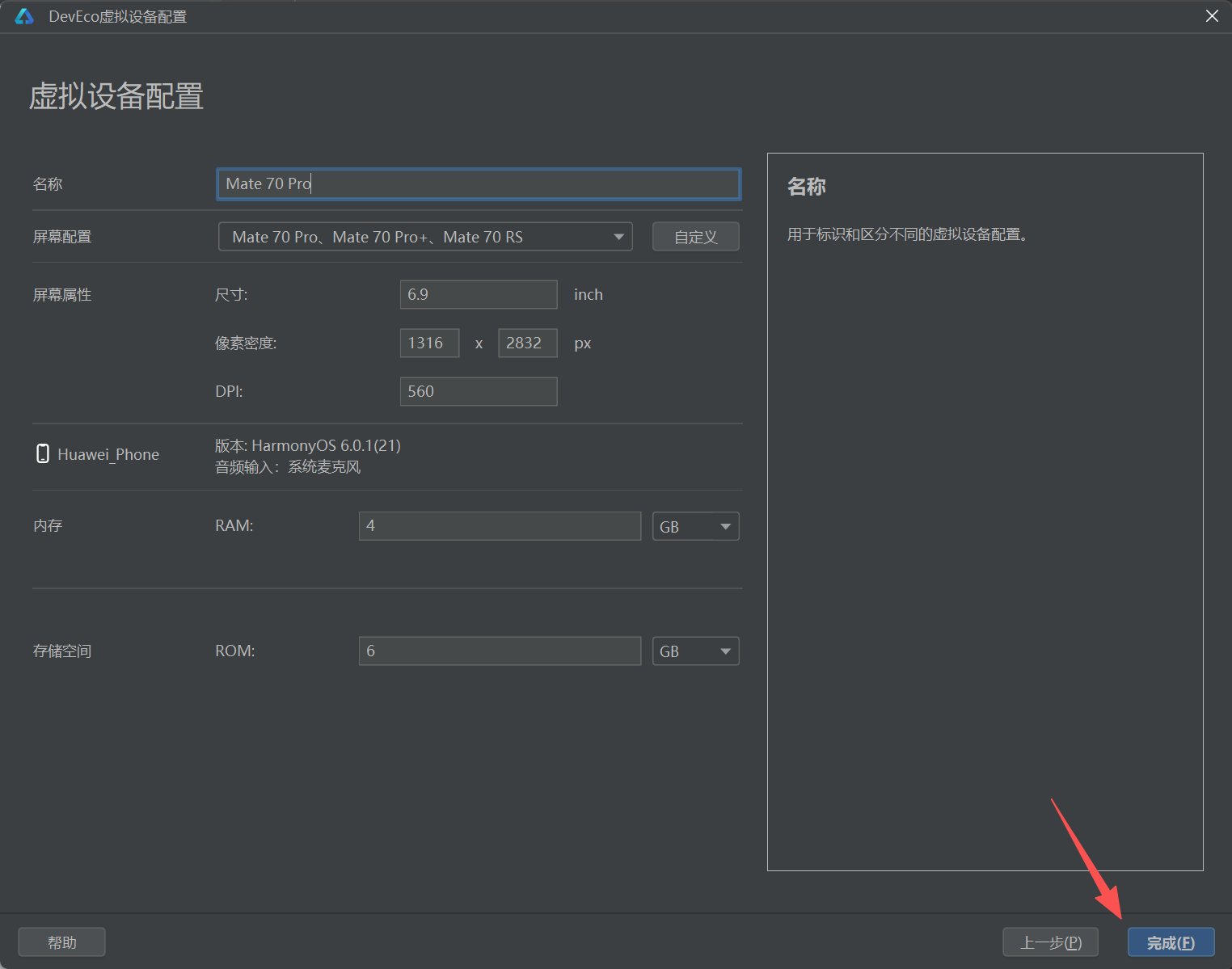Image resolution: width=1232 pixels, height=969 pixels.
Task: Click the 尺寸 field showing 6.9
Action: point(479,294)
